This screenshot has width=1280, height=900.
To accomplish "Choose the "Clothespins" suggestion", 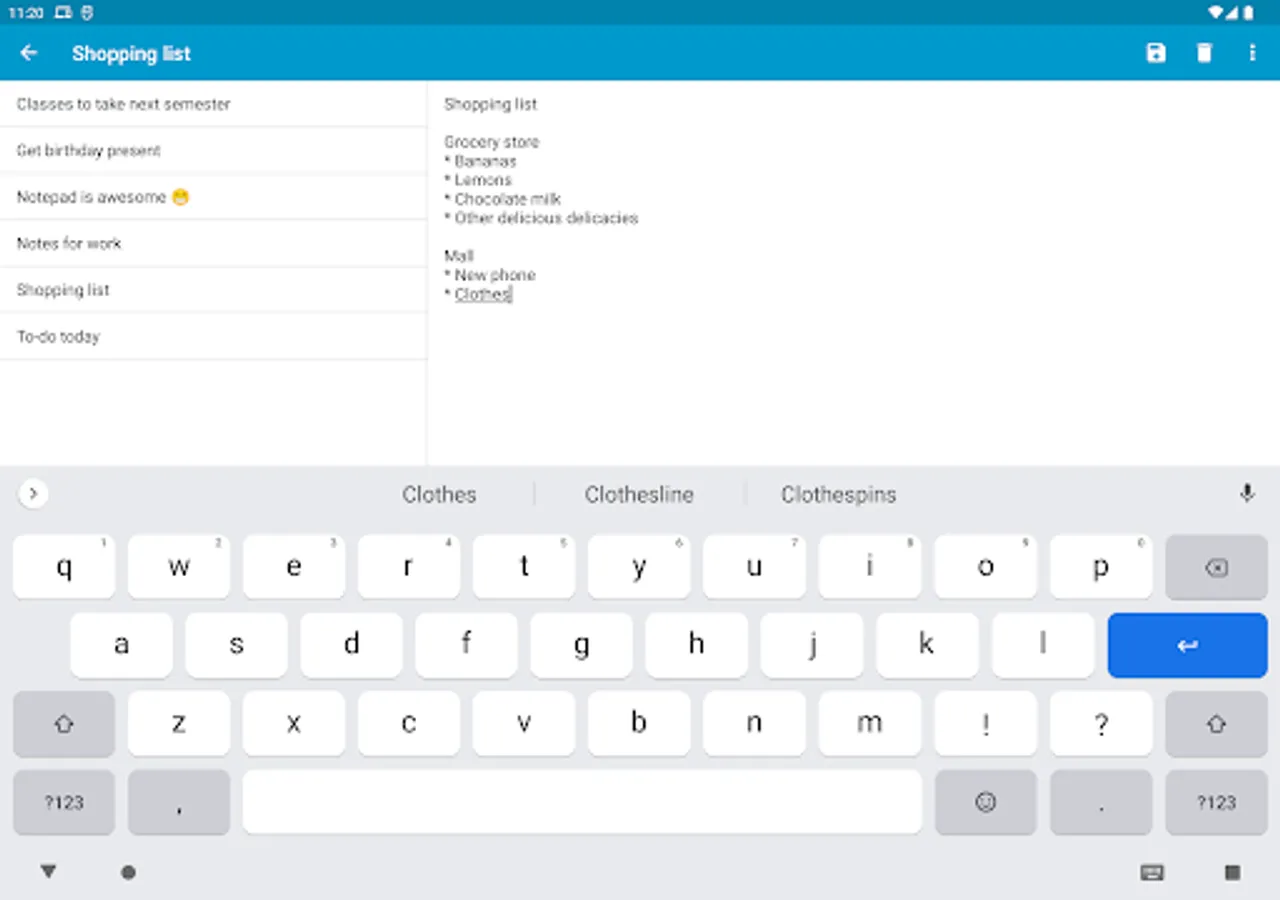I will point(838,494).
